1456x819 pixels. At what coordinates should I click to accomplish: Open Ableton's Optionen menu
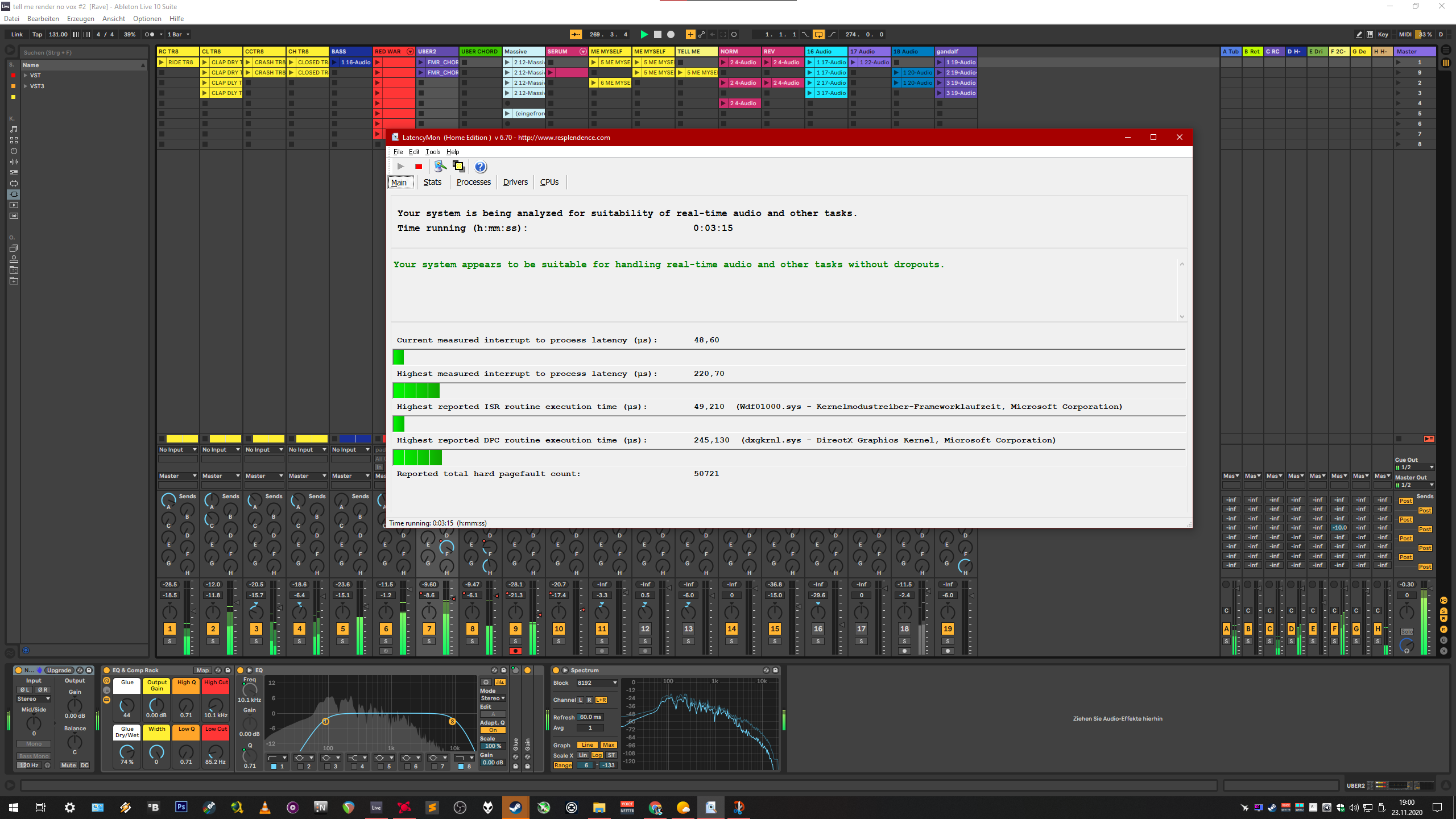pyautogui.click(x=147, y=19)
